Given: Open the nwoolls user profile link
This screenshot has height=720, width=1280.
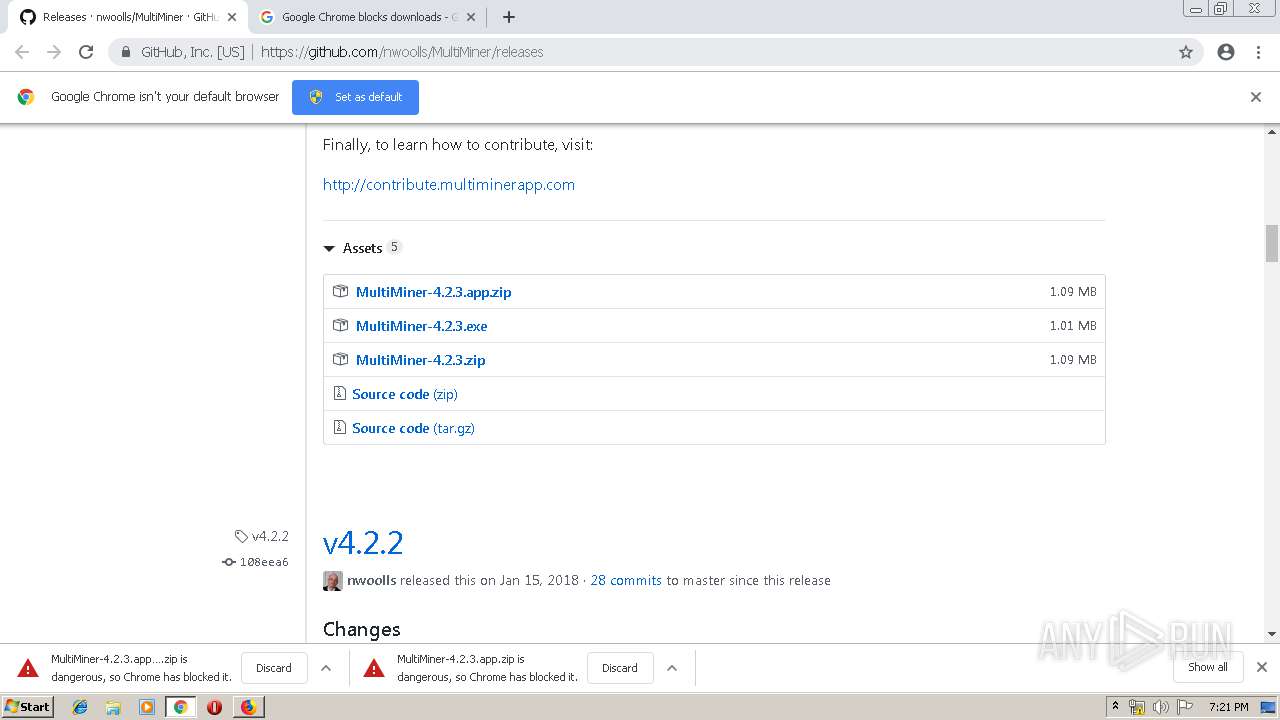Looking at the screenshot, I should point(371,580).
